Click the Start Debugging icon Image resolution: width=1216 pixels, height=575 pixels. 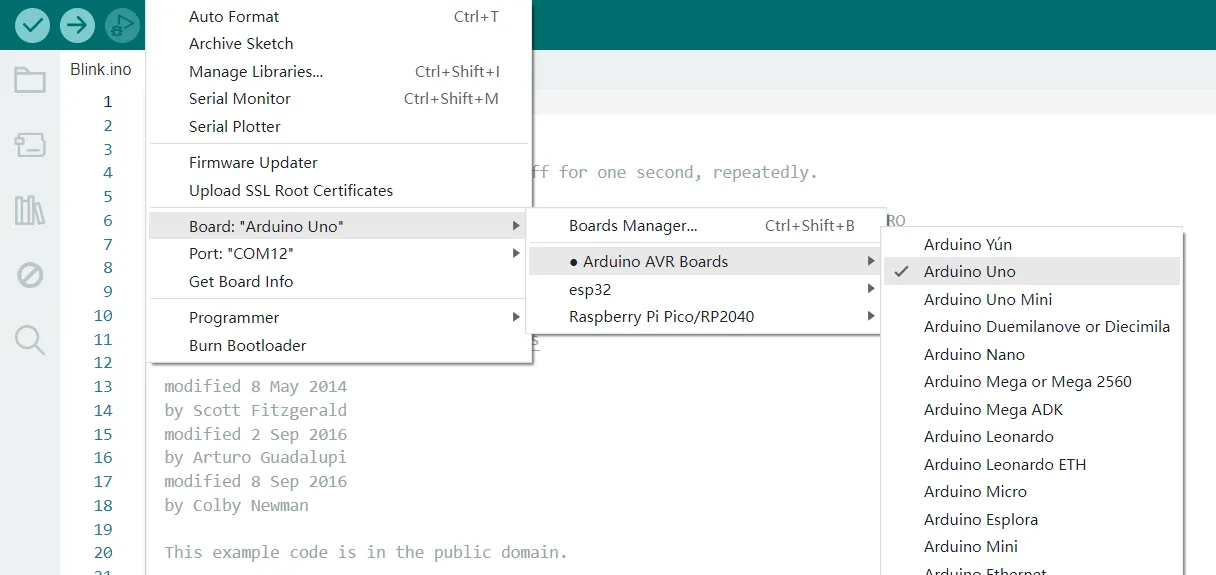click(122, 25)
